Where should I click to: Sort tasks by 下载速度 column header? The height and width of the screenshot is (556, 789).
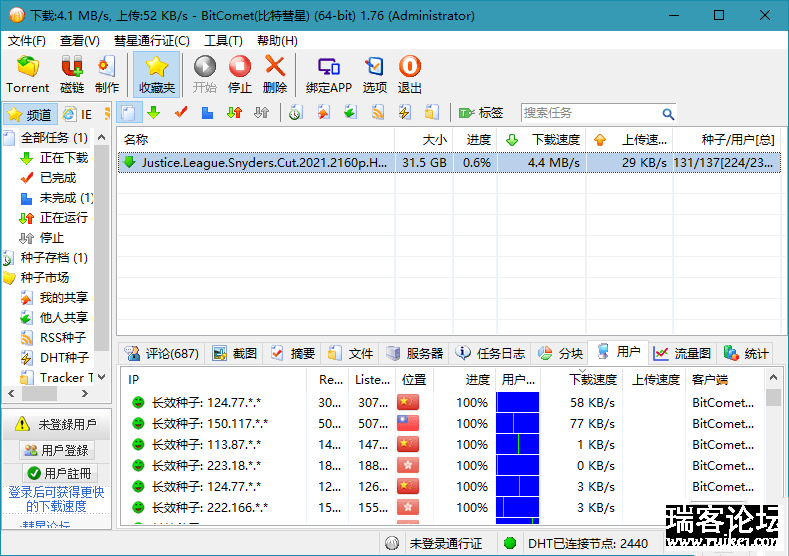pos(541,139)
